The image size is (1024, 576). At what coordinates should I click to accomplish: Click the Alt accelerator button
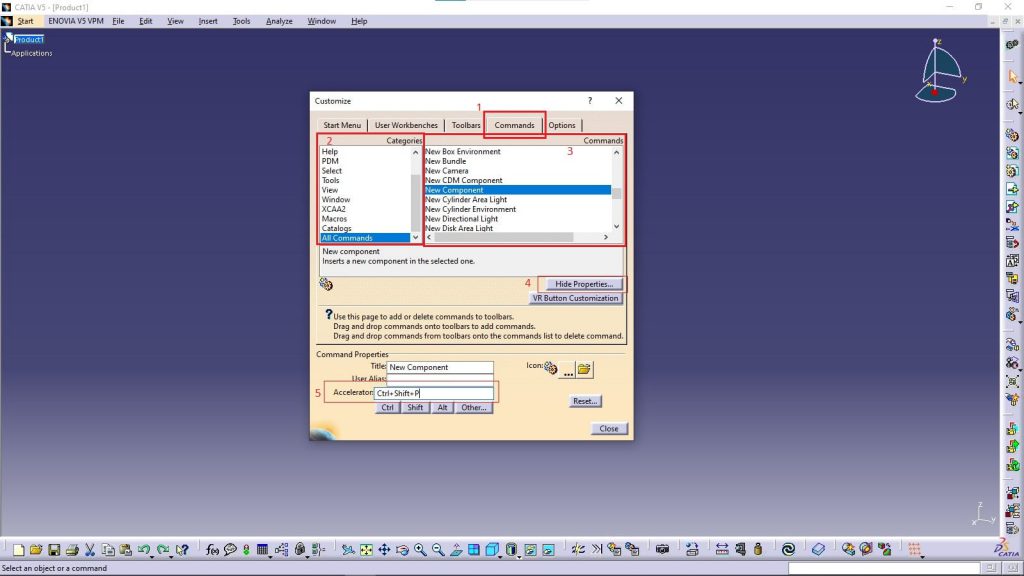coord(442,408)
